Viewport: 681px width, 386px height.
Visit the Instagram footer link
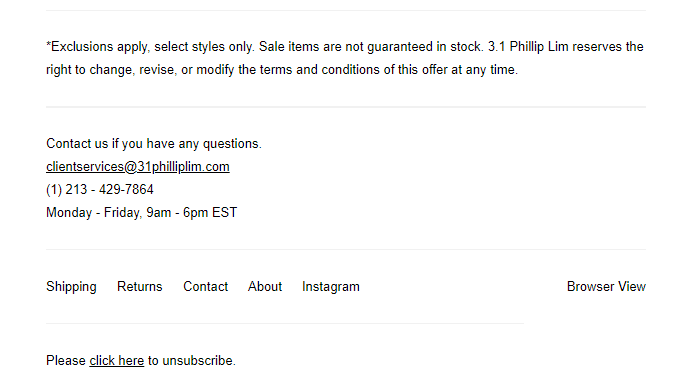click(331, 287)
